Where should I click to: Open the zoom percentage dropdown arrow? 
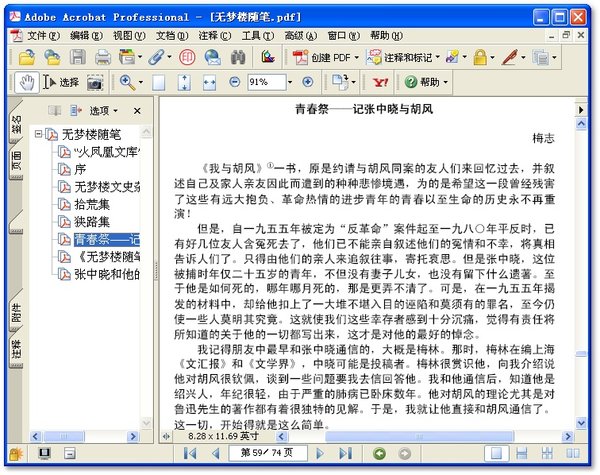(290, 82)
